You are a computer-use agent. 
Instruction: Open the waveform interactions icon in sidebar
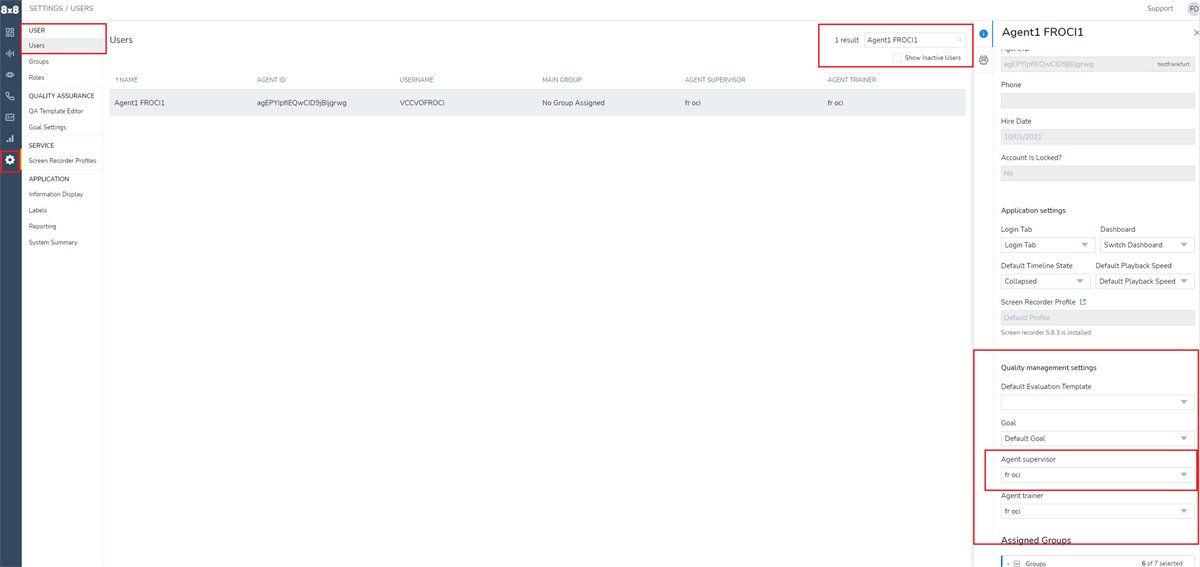pos(10,53)
